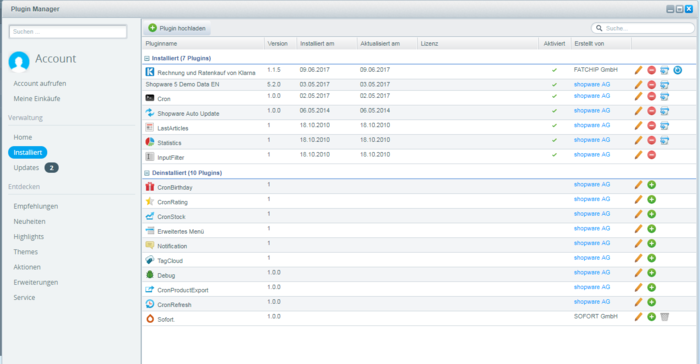Screen dimensions: 700x364
Task: Open shopware AG link in Cron row
Action: [x=592, y=96]
